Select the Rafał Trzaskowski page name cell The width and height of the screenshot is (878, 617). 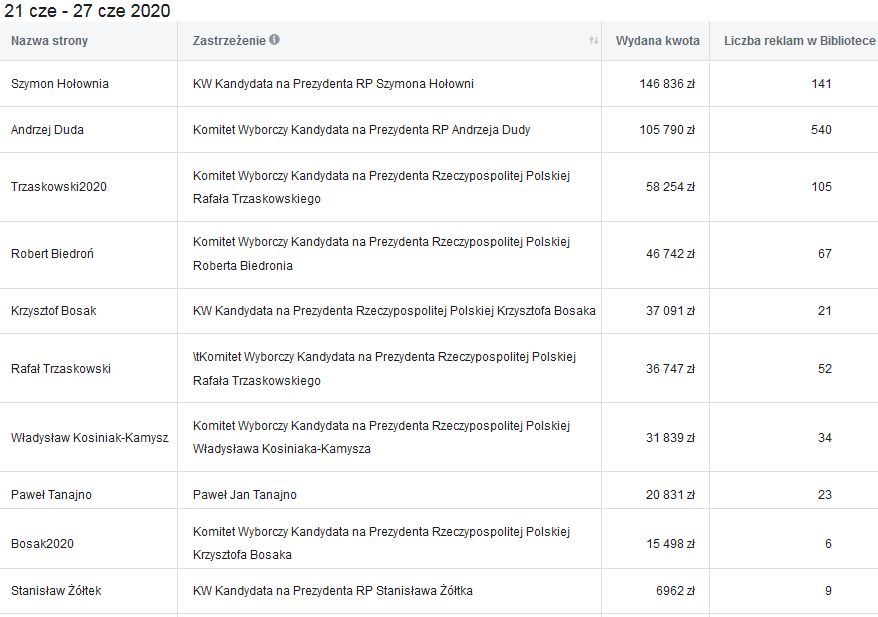tap(60, 369)
